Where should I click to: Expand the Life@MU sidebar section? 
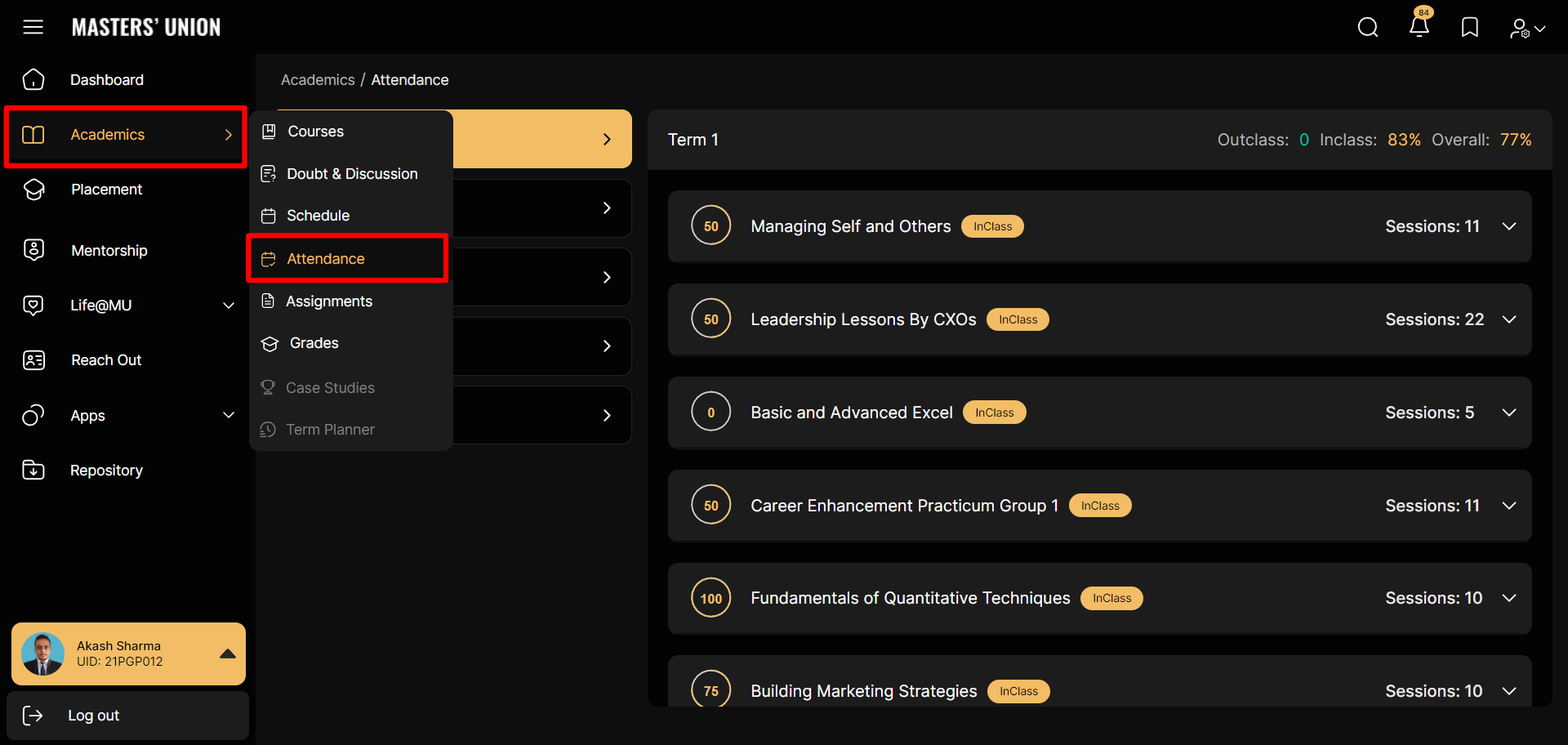point(229,306)
